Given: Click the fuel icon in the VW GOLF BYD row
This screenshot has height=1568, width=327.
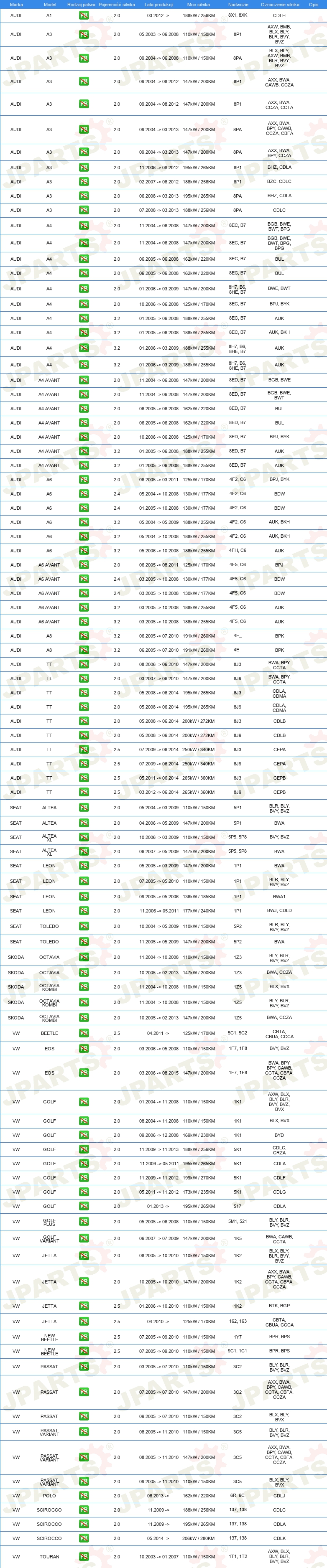Looking at the screenshot, I should pos(84,1135).
